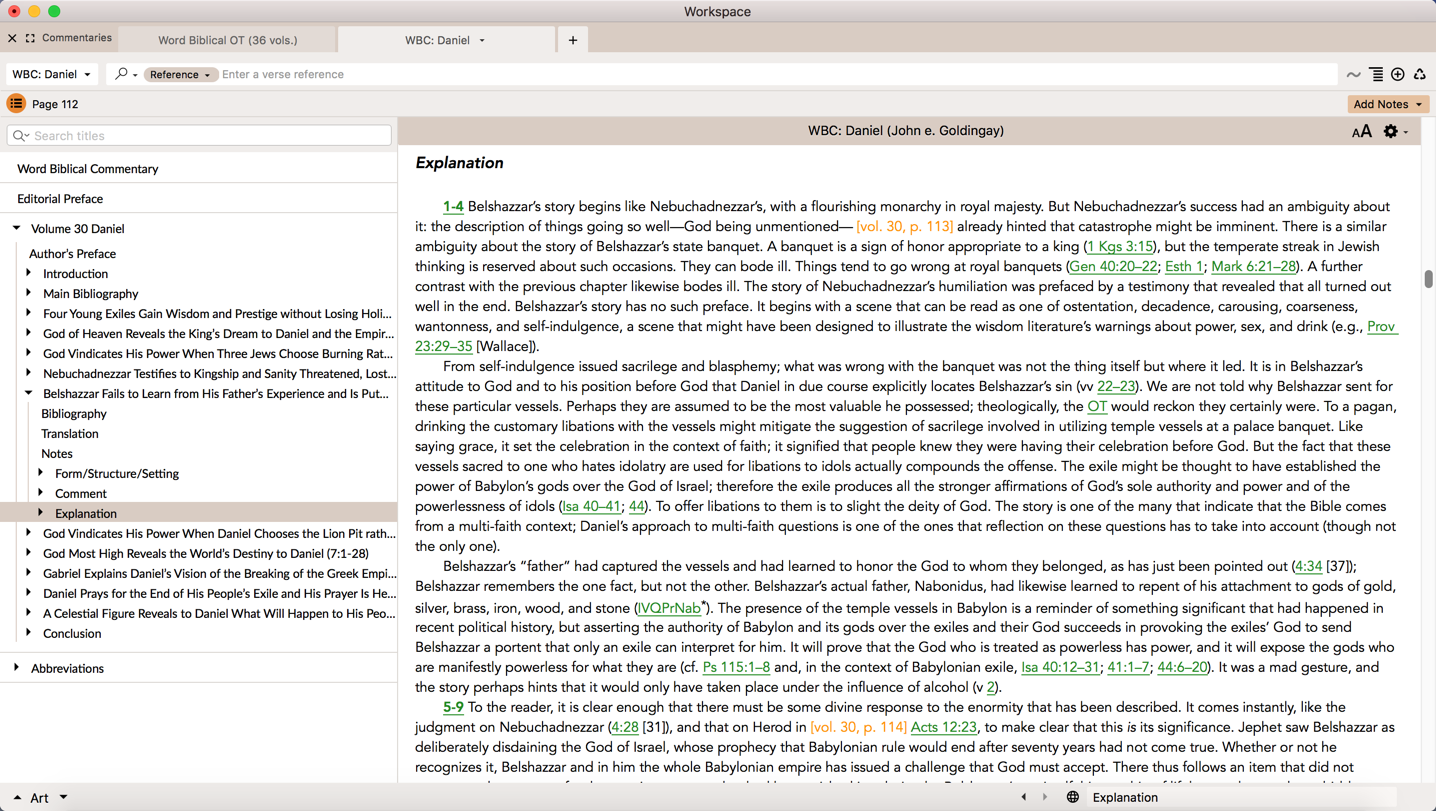Click the indented lines list icon
Image resolution: width=1436 pixels, height=811 pixels.
(x=1376, y=74)
